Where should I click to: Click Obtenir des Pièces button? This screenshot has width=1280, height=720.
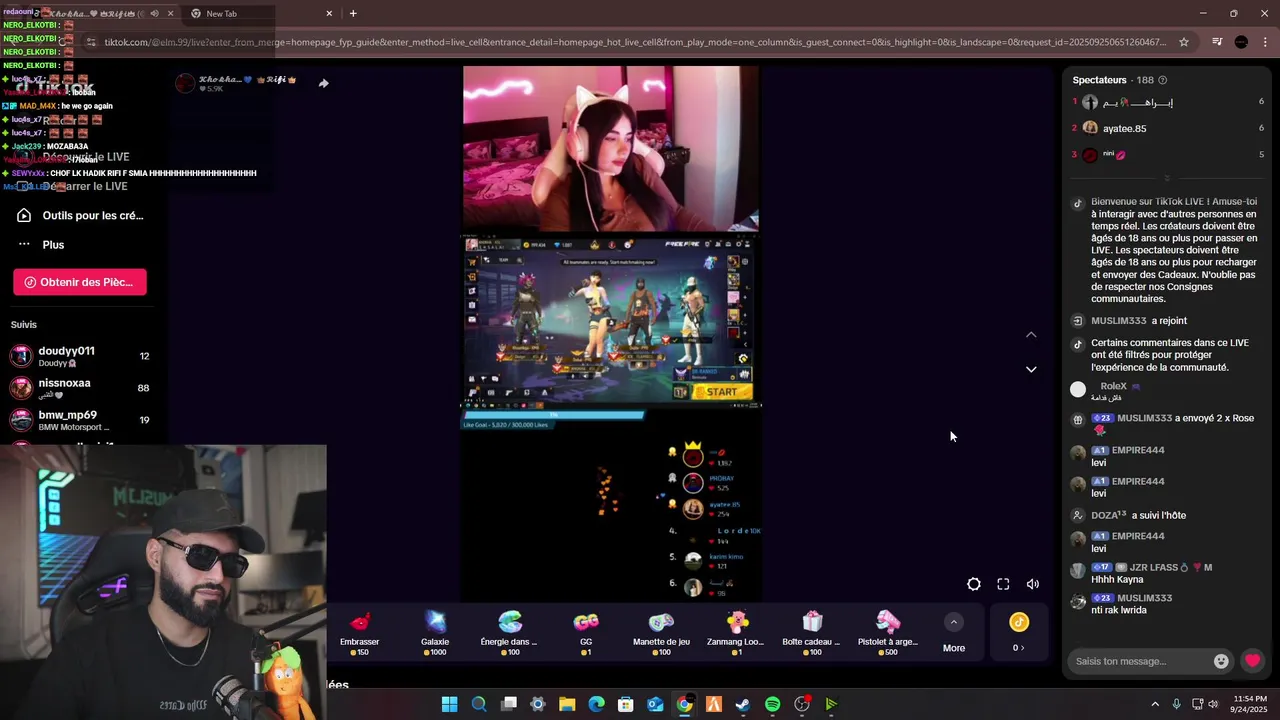(x=80, y=282)
